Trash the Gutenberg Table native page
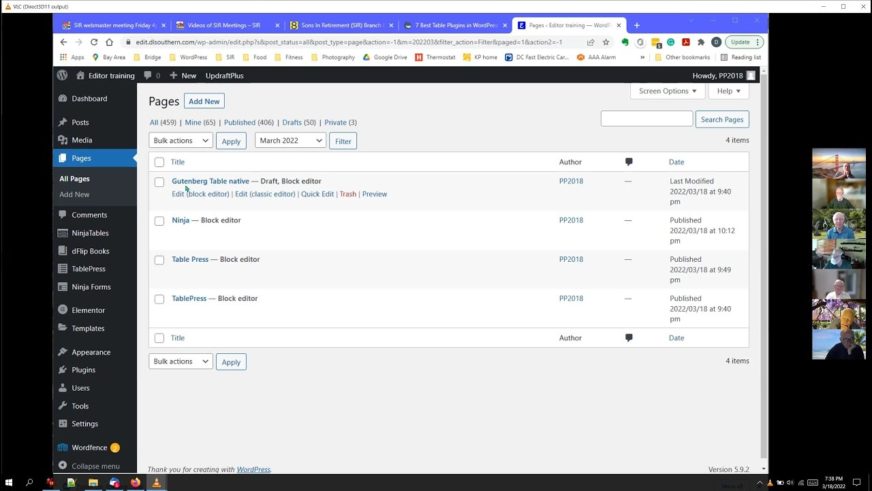 coord(348,194)
